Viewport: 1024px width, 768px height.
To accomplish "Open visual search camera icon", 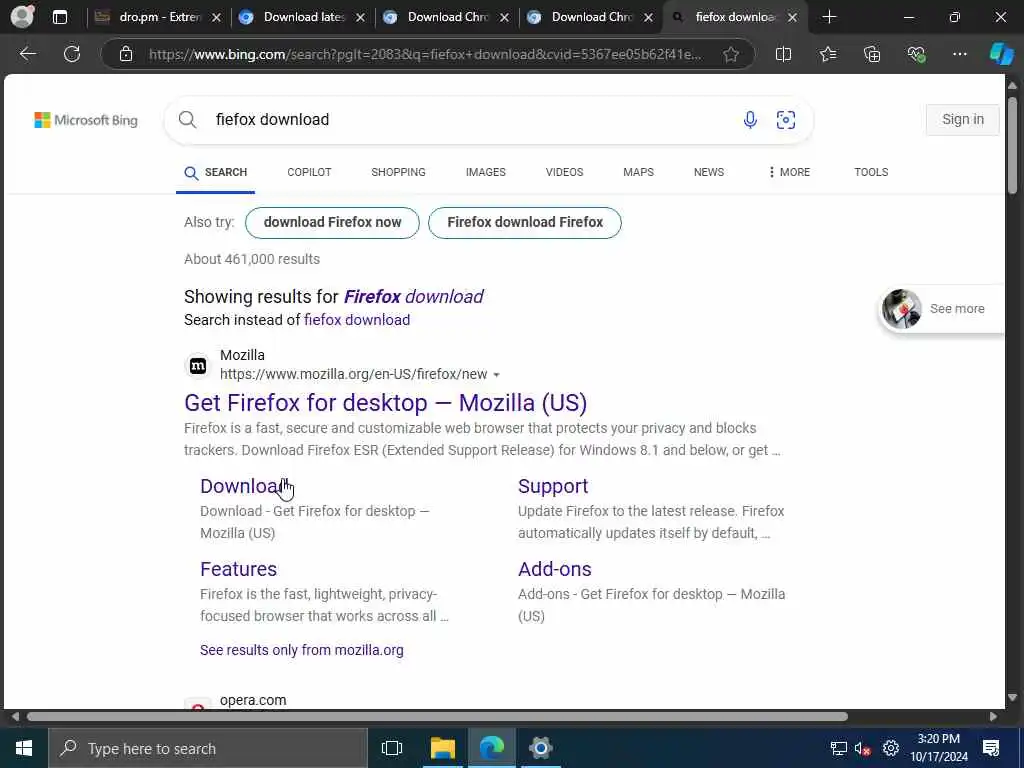I will (x=786, y=120).
